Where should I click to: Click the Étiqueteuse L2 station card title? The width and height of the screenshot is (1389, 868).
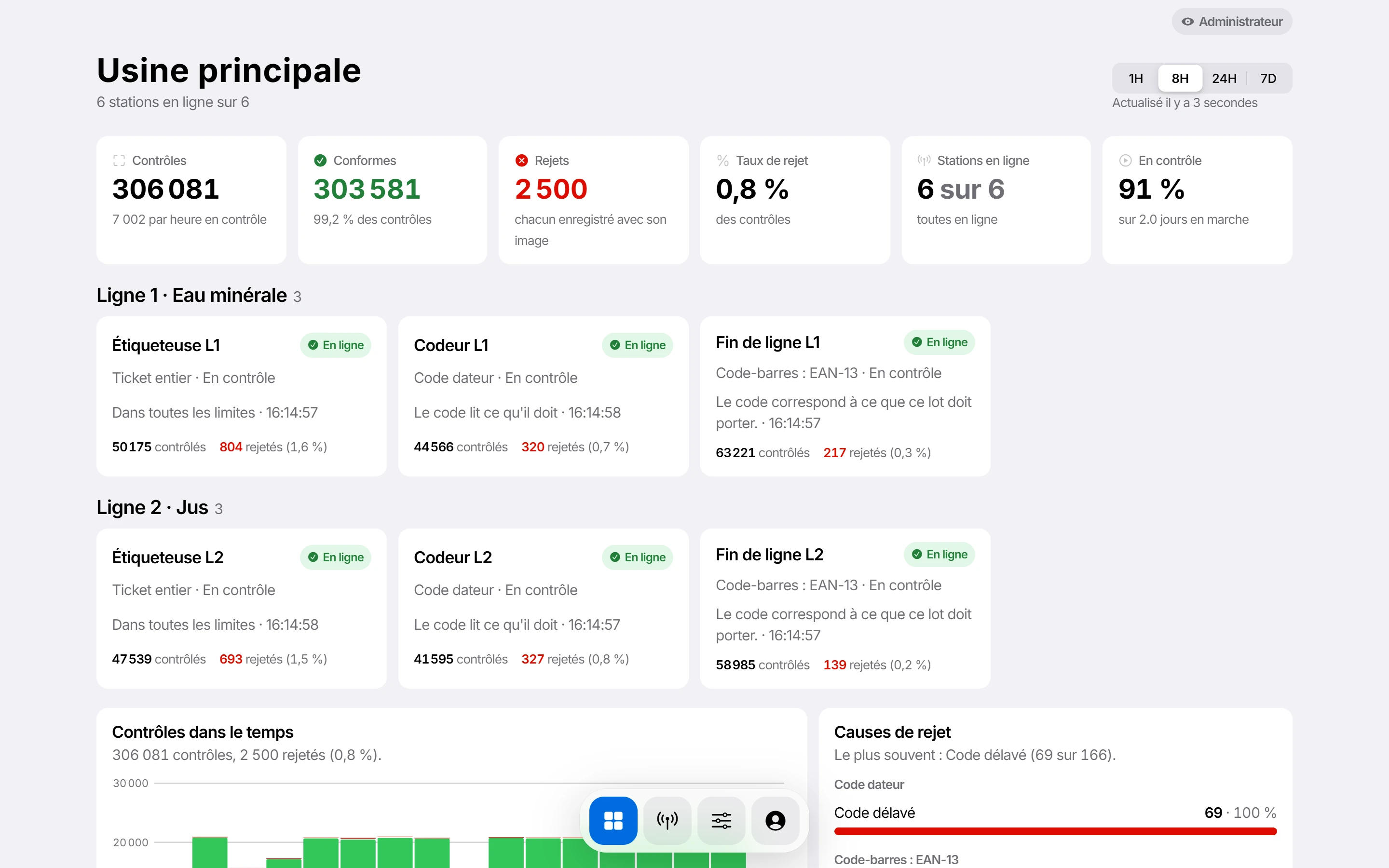coord(168,557)
